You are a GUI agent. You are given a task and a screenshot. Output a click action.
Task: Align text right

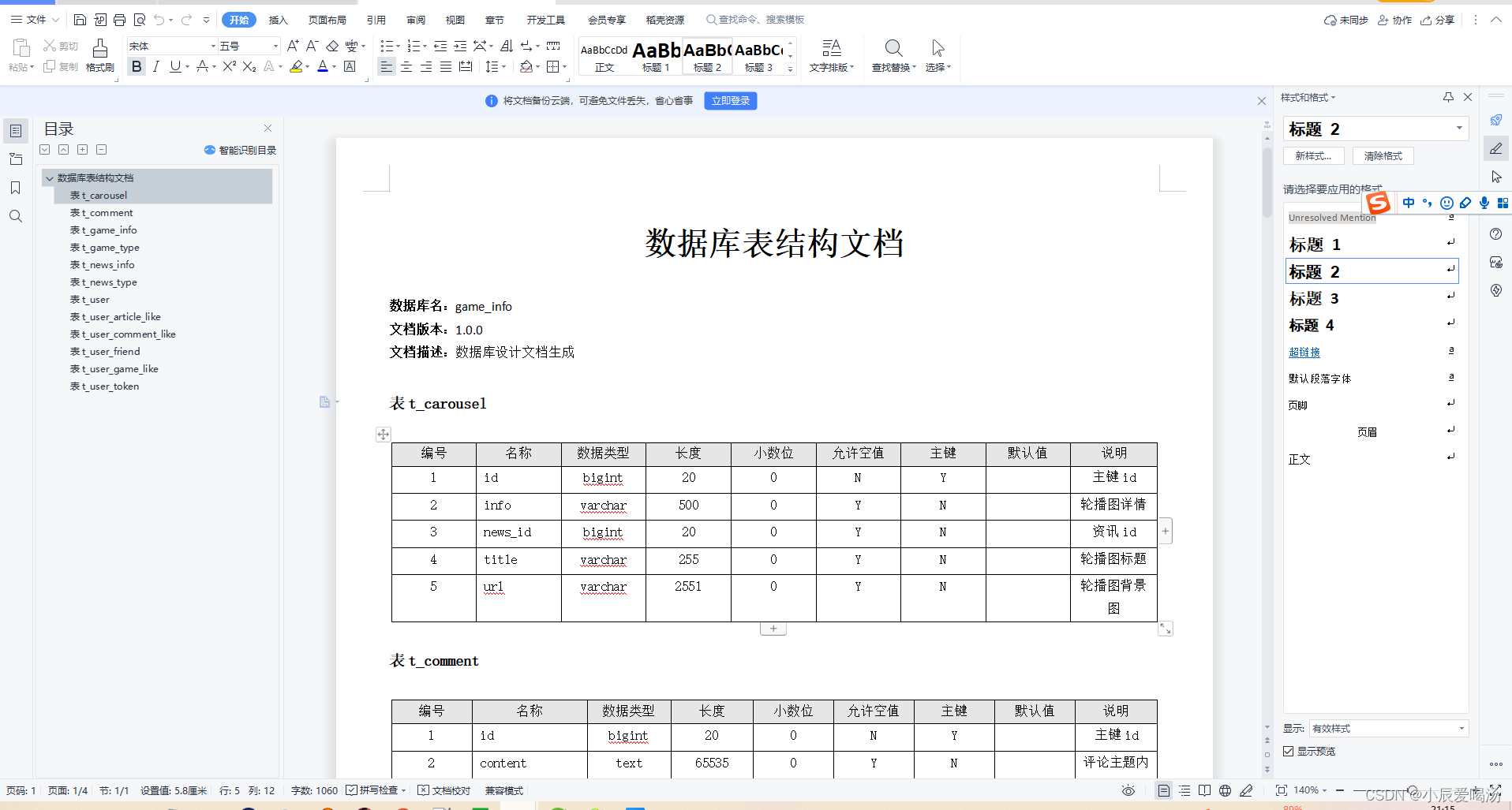click(426, 67)
